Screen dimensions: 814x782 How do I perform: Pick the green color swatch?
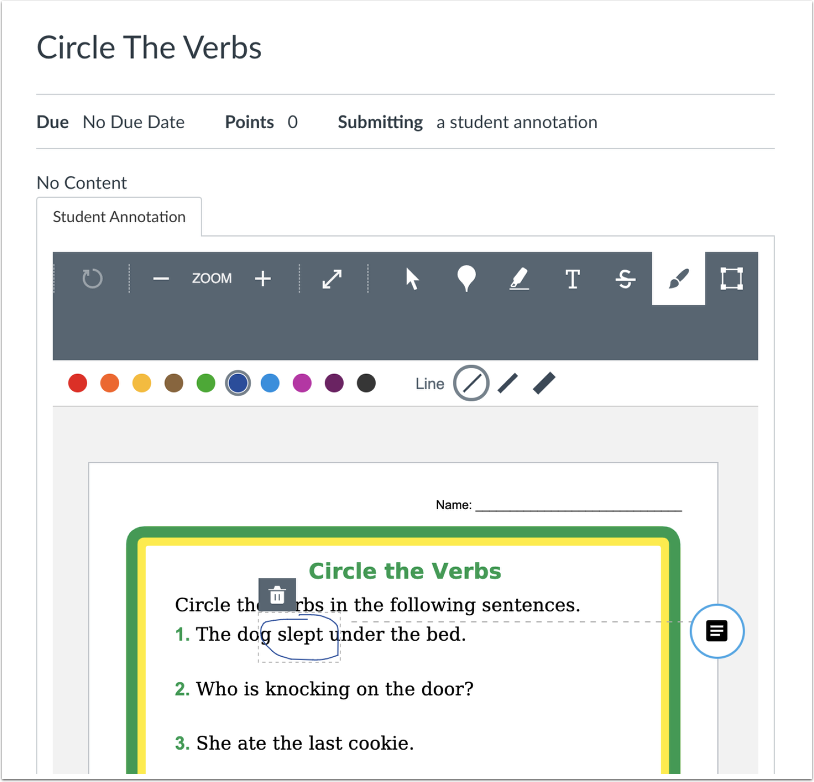(206, 383)
